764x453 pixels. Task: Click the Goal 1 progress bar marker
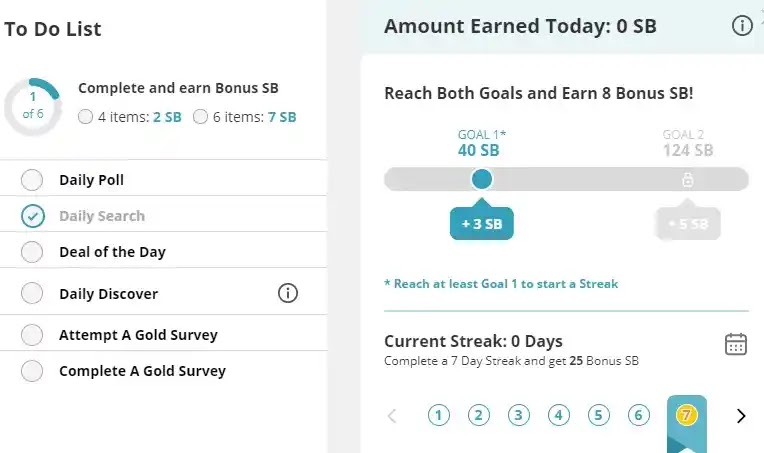(482, 179)
